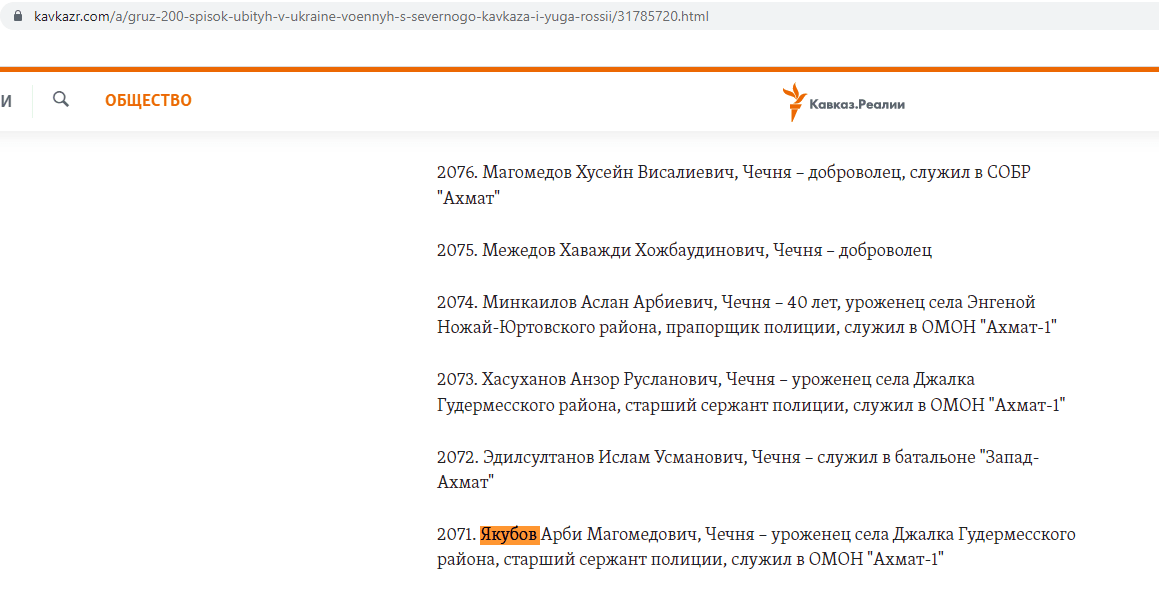Click entry 2072 Эдилсултанов Ислам Усманович
Image resolution: width=1159 pixels, height=590 pixels.
click(738, 470)
